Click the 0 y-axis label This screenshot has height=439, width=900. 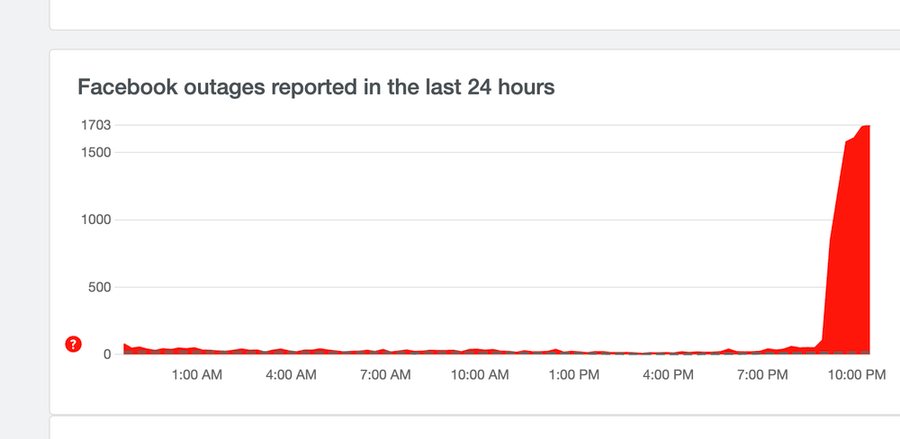(x=107, y=354)
